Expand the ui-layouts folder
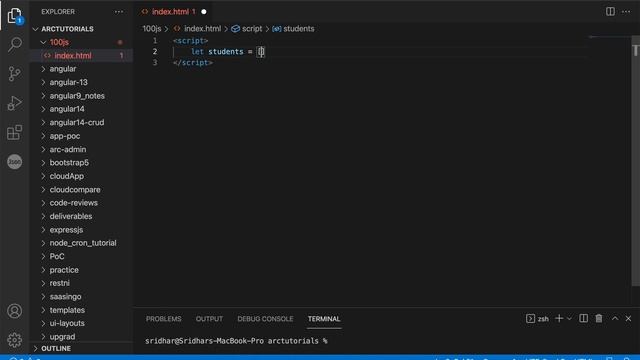Viewport: 640px width, 360px height. [67, 323]
